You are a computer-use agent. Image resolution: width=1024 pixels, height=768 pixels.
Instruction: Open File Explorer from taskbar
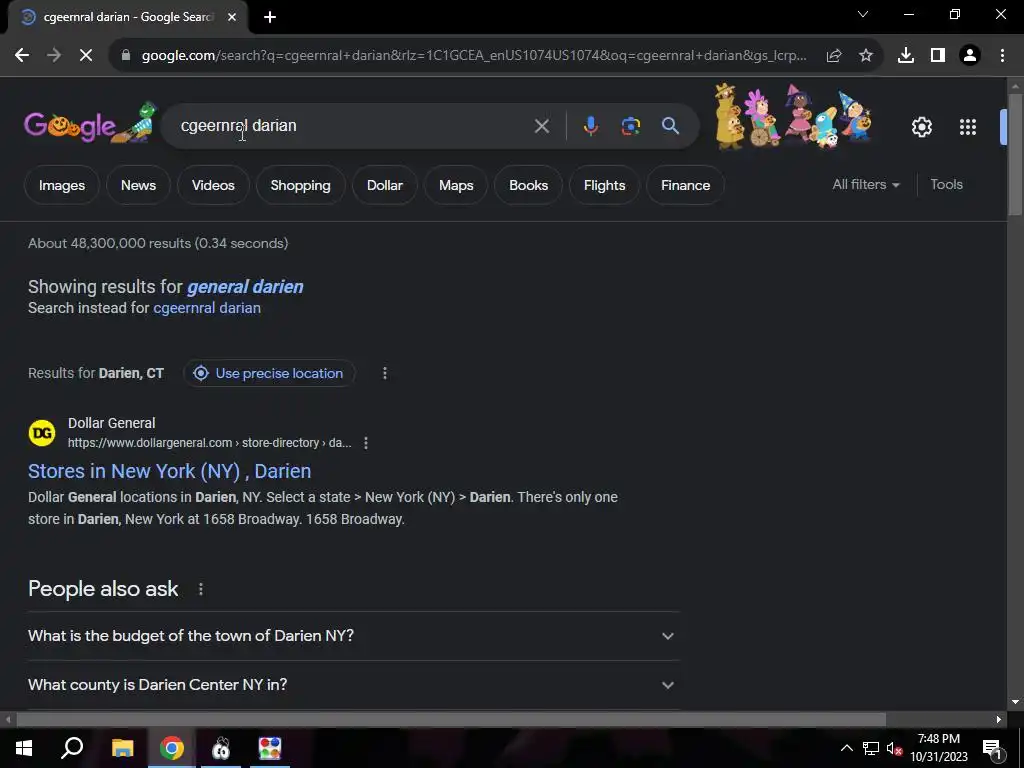[x=122, y=748]
